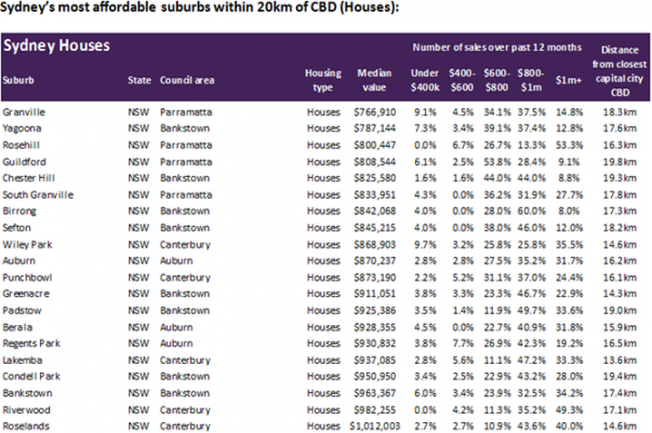Select the Bankstown suburb row name
Screen dimensions: 652x433
pos(27,393)
